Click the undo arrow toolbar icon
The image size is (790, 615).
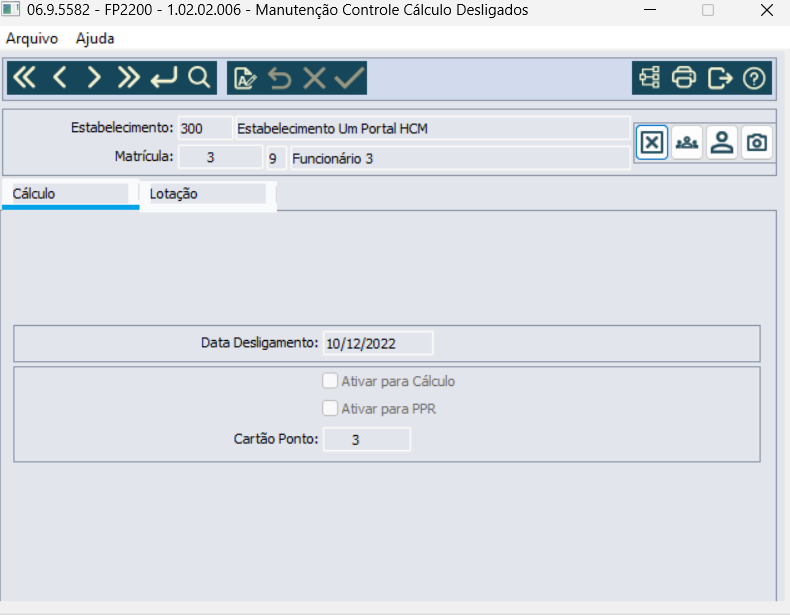coord(280,78)
